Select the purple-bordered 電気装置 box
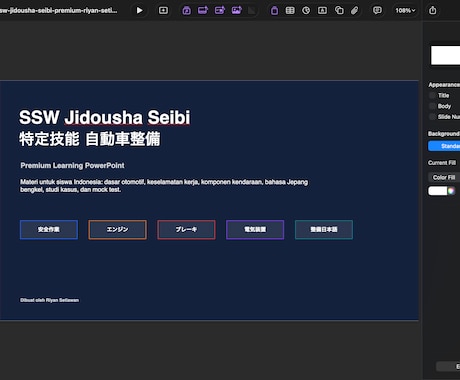Screen dimensions: 460x380 (x=255, y=229)
